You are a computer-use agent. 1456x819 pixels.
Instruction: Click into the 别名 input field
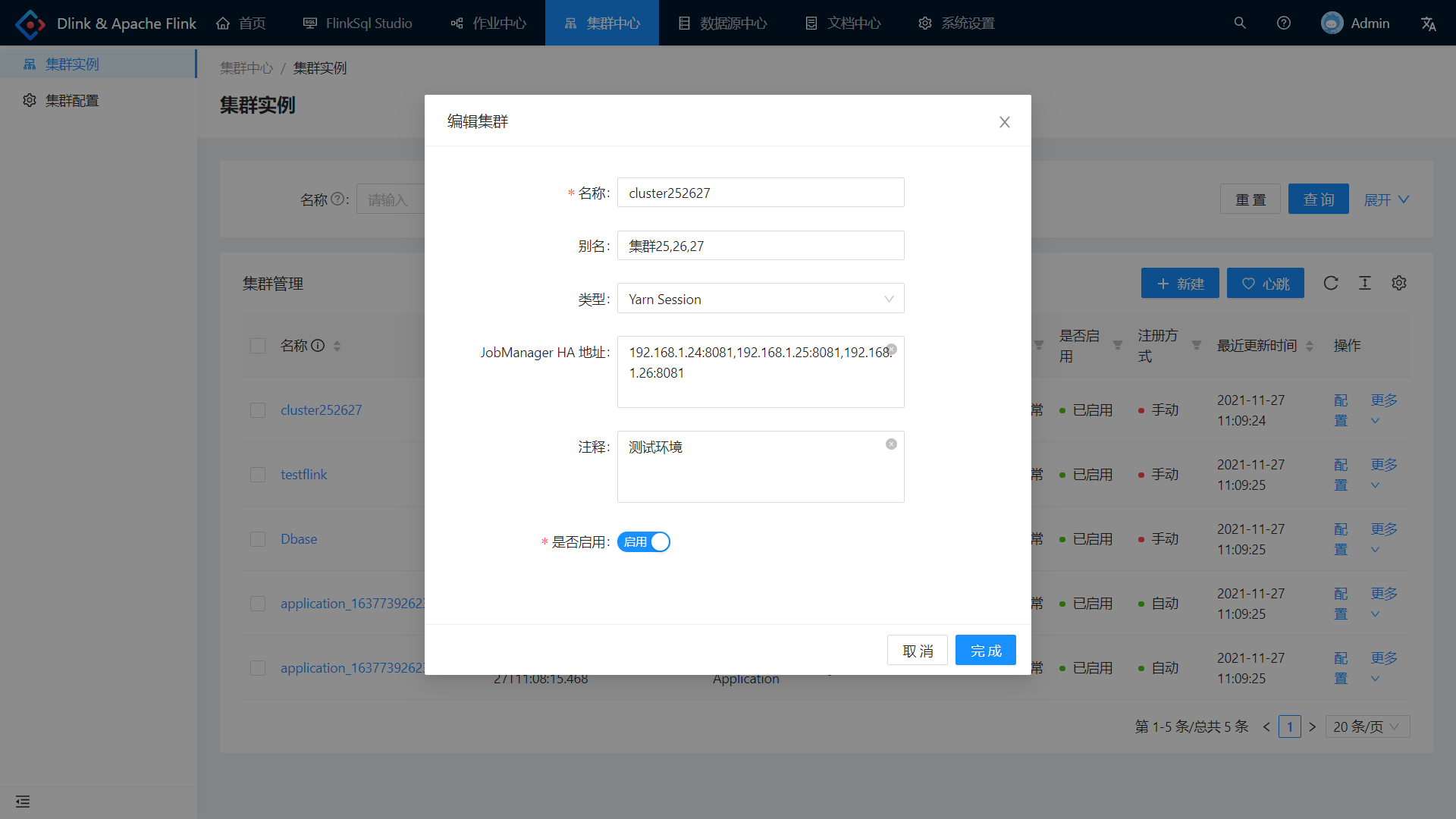(761, 246)
